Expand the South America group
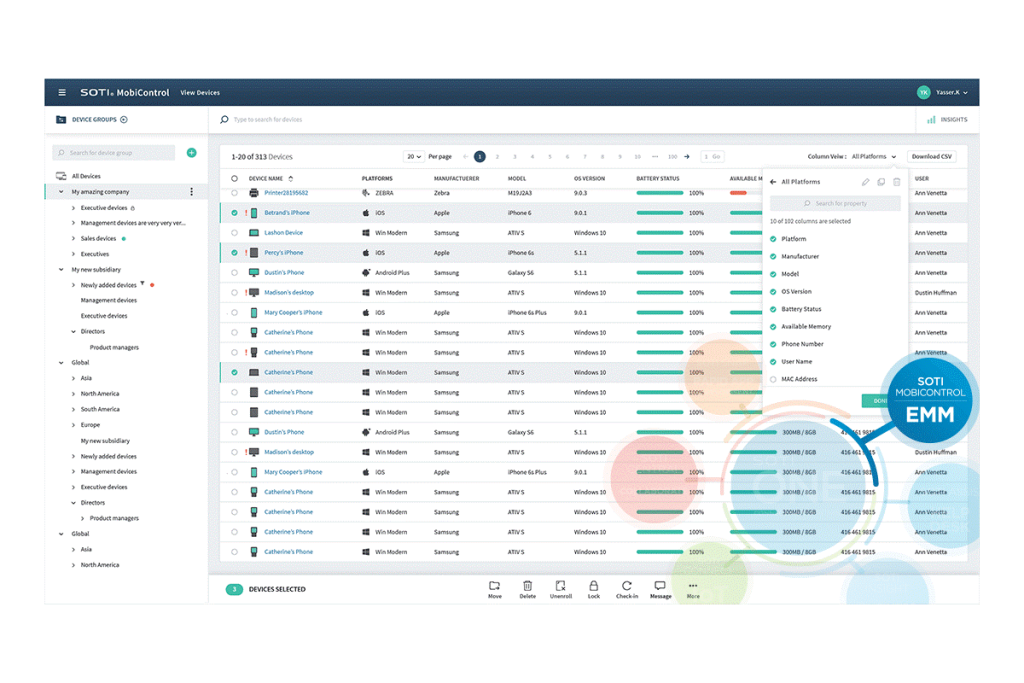The height and width of the screenshot is (683, 1024). click(x=73, y=409)
